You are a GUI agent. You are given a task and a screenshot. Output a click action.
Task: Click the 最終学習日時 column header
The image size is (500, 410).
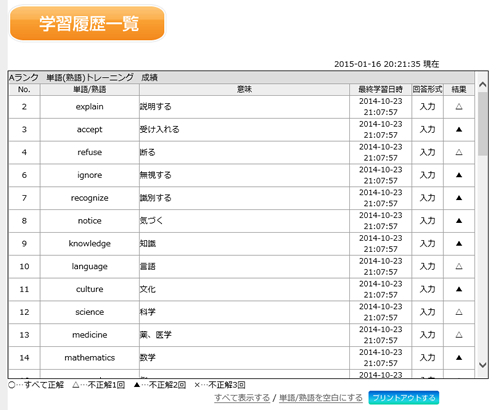380,89
